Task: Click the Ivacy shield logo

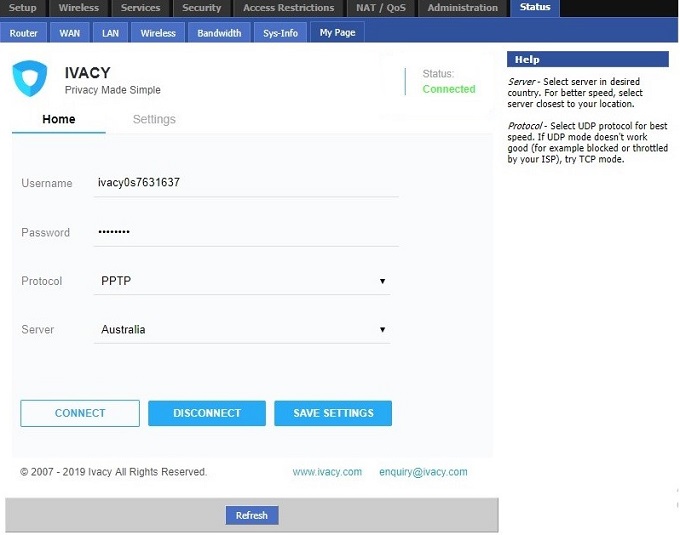Action: [29, 78]
